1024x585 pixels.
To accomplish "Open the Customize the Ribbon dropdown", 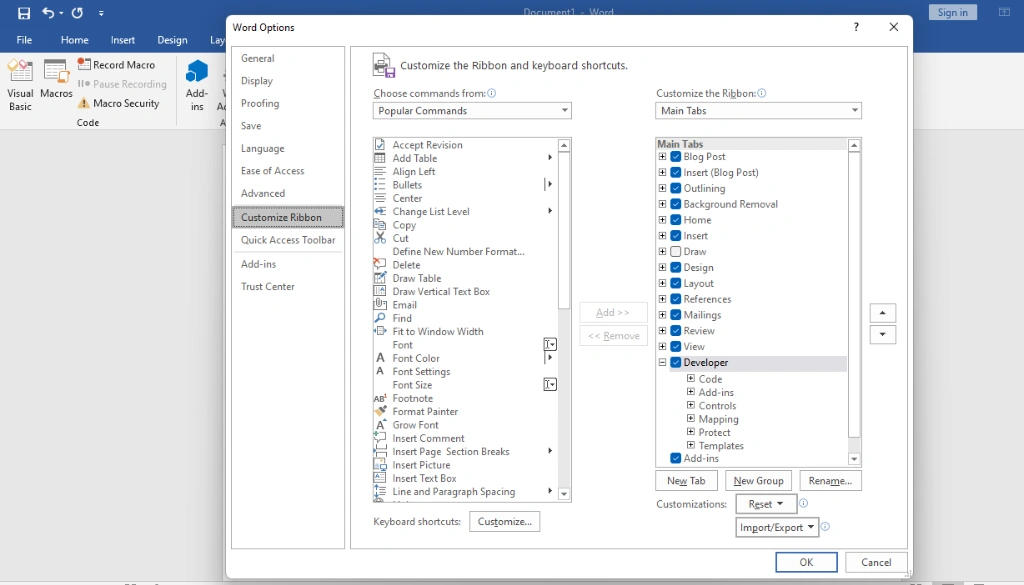I will click(x=758, y=111).
